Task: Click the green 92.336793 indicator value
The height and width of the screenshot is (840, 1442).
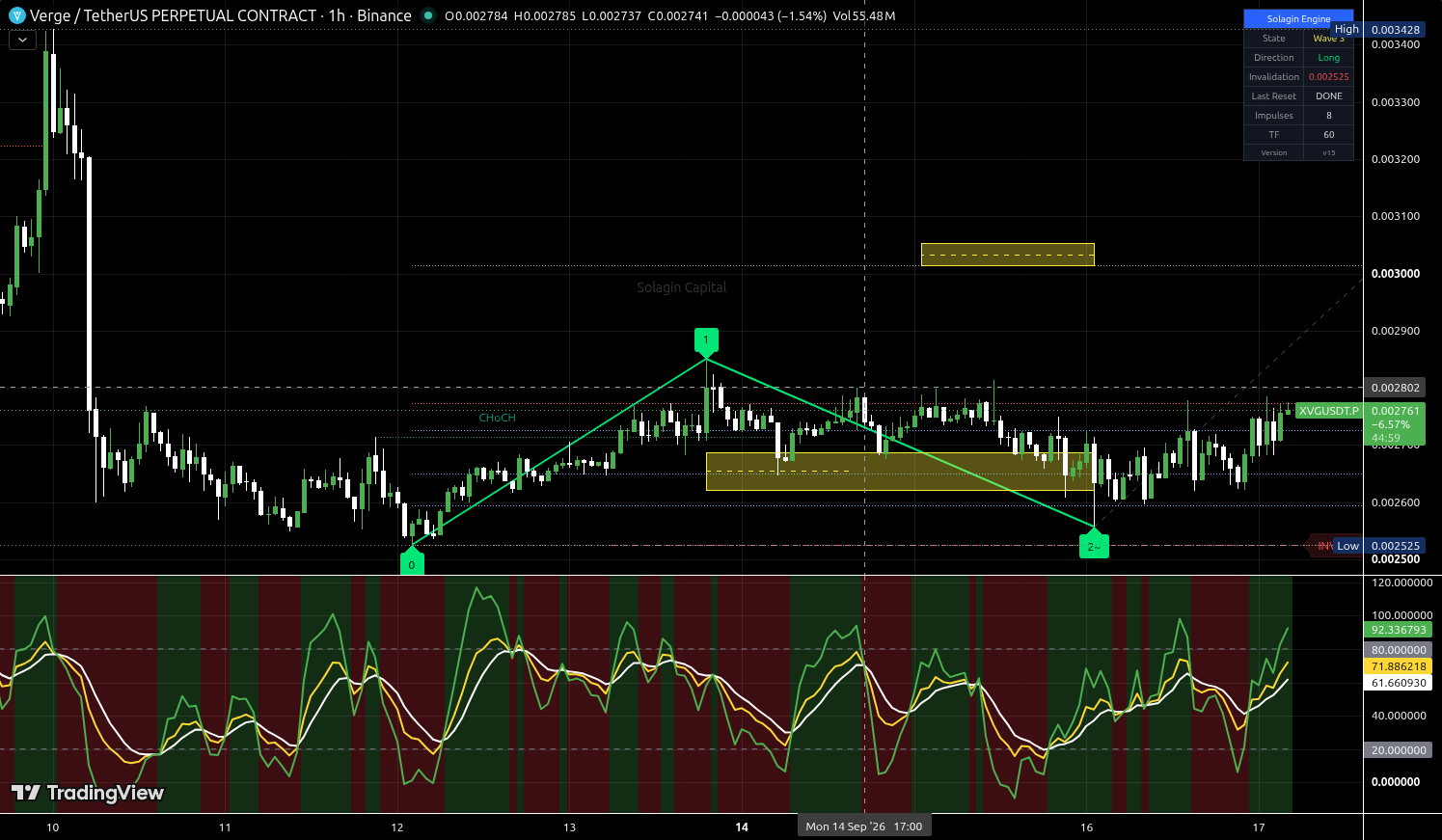Action: coord(1399,630)
